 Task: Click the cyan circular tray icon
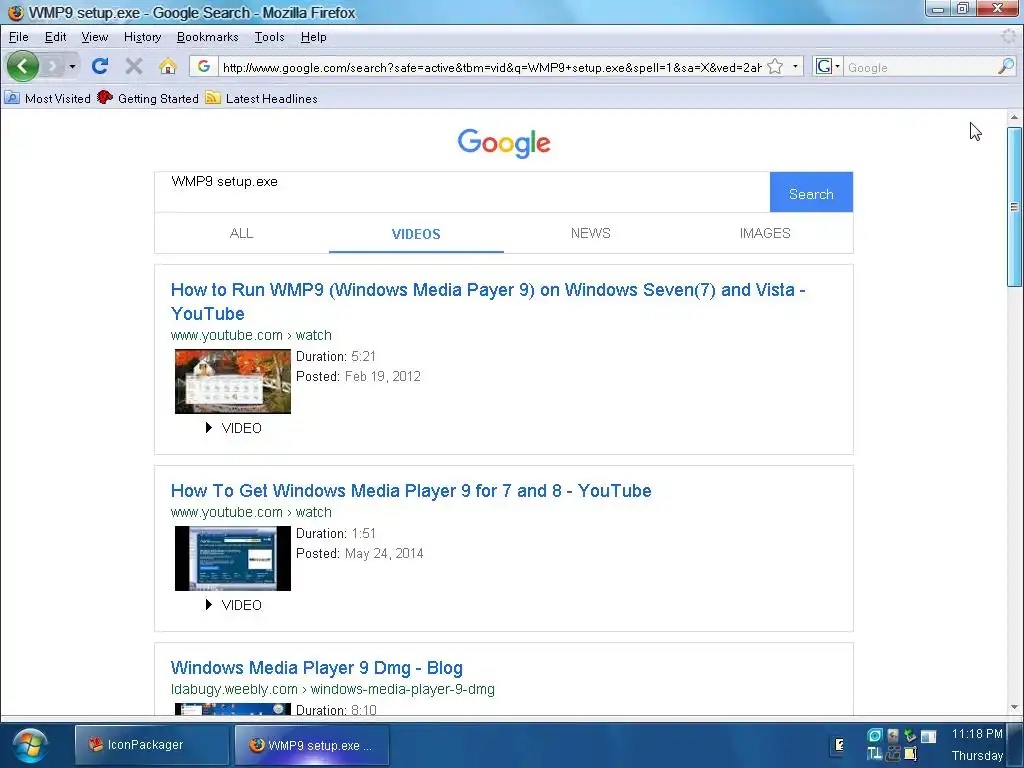(x=874, y=735)
